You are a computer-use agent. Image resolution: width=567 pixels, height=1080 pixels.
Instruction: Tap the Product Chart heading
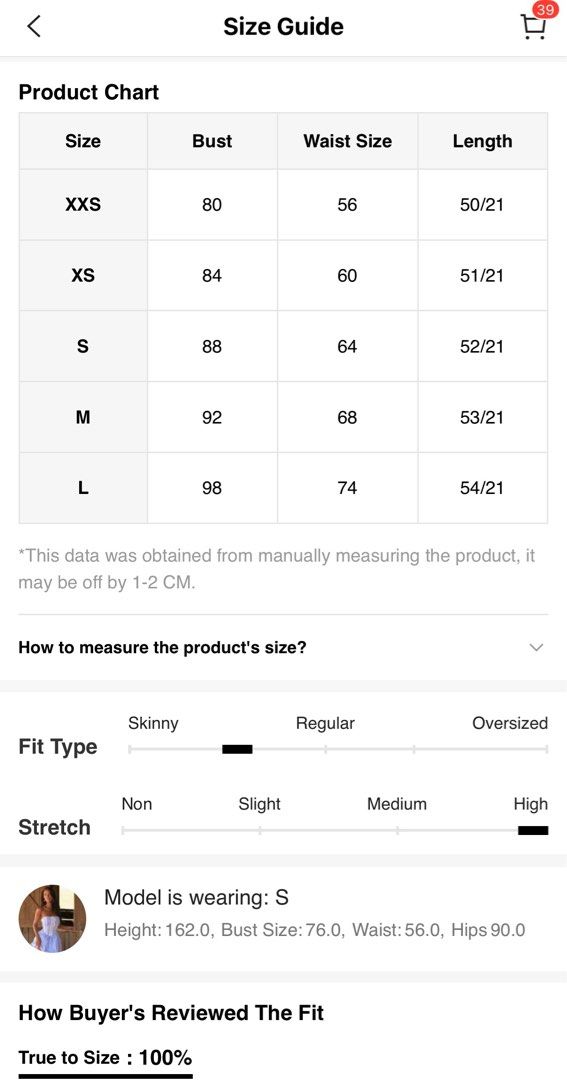click(x=89, y=92)
